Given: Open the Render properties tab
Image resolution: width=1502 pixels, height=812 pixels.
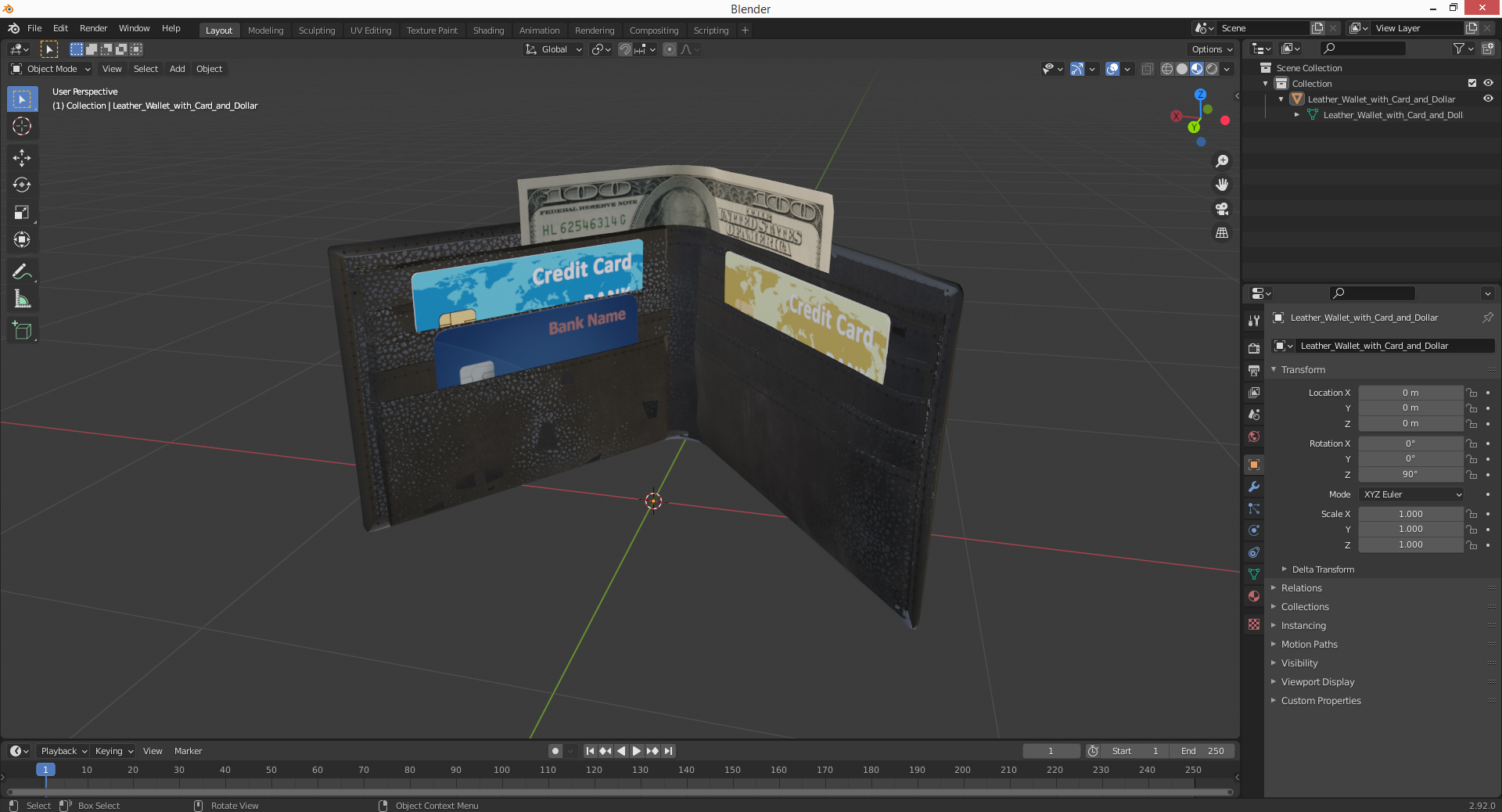Looking at the screenshot, I should click(x=1254, y=348).
